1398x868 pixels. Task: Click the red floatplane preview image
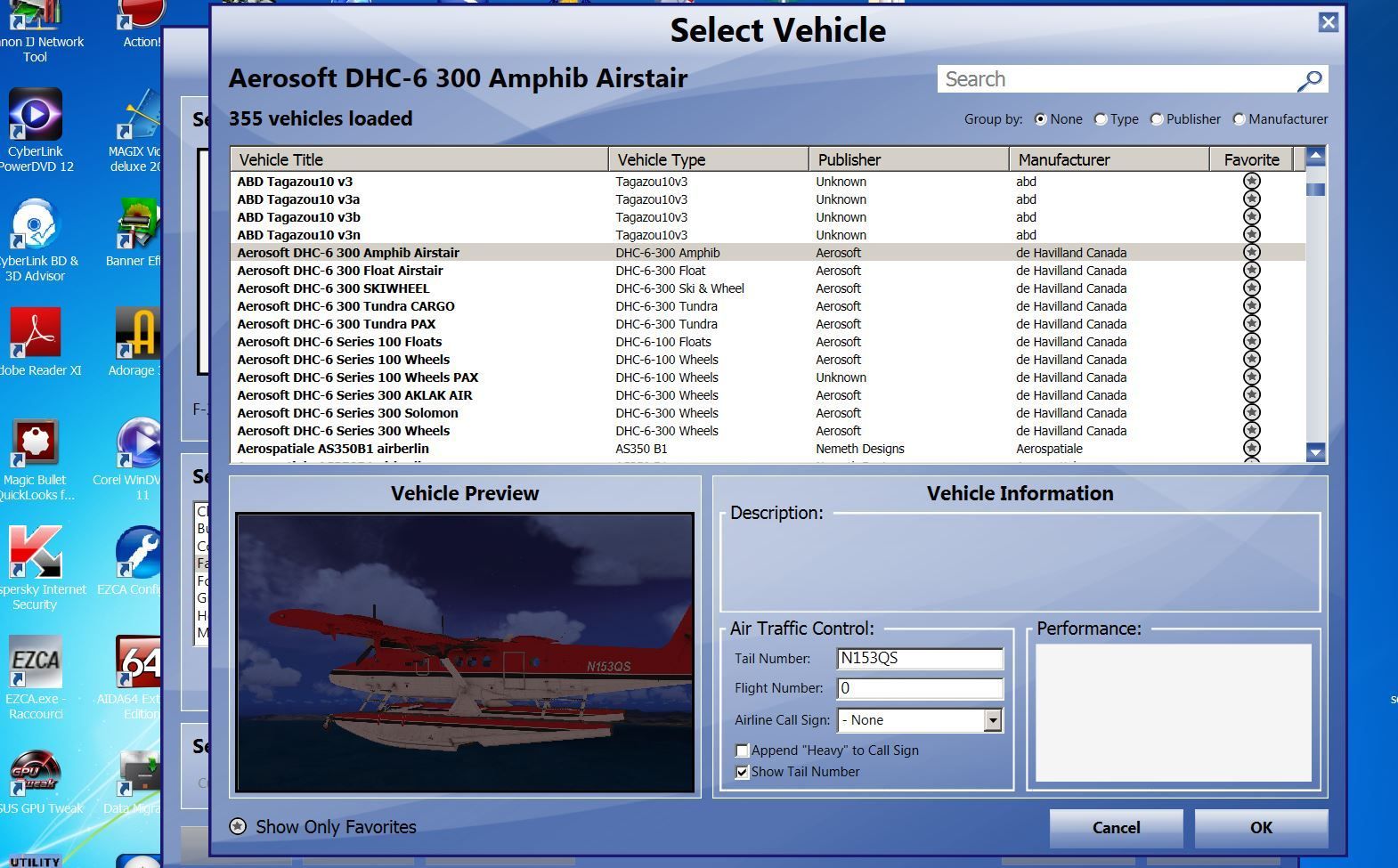click(465, 653)
